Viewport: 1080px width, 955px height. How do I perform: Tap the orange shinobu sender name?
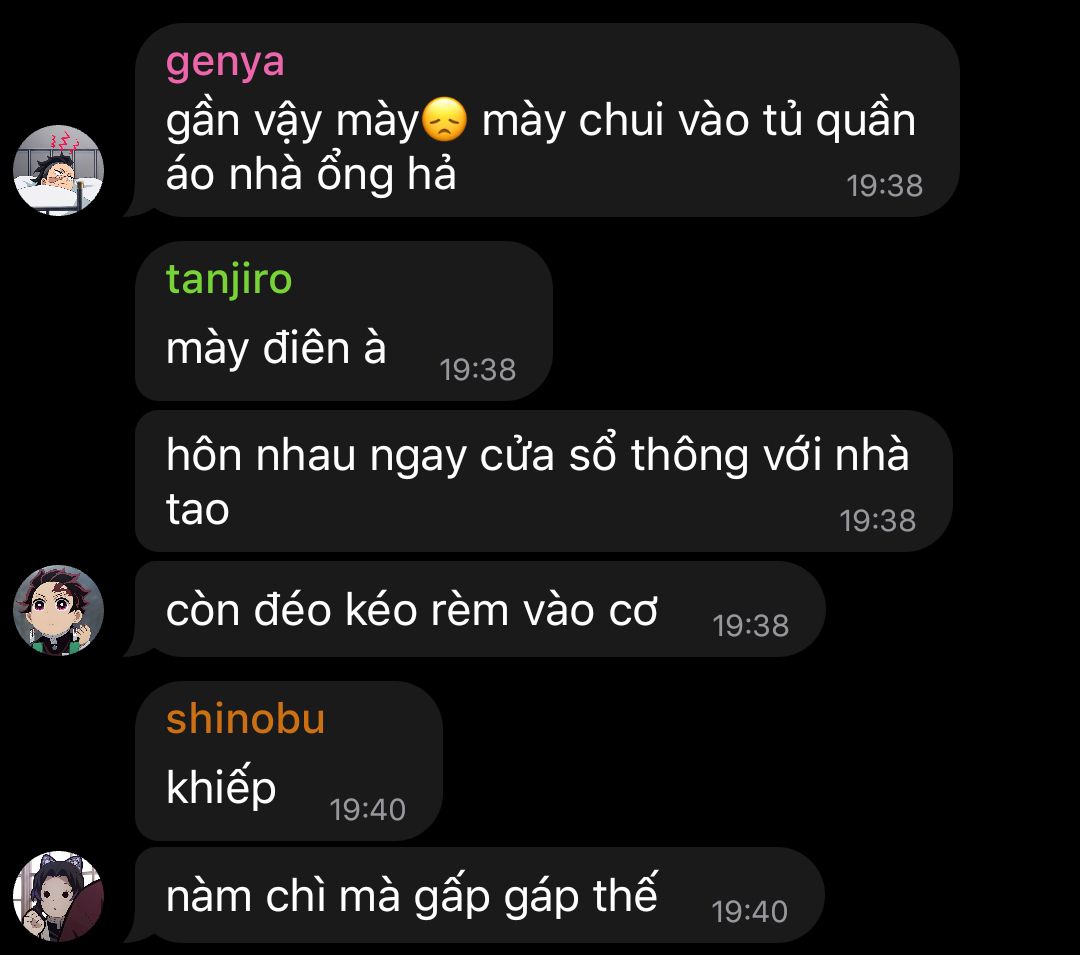pyautogui.click(x=245, y=719)
